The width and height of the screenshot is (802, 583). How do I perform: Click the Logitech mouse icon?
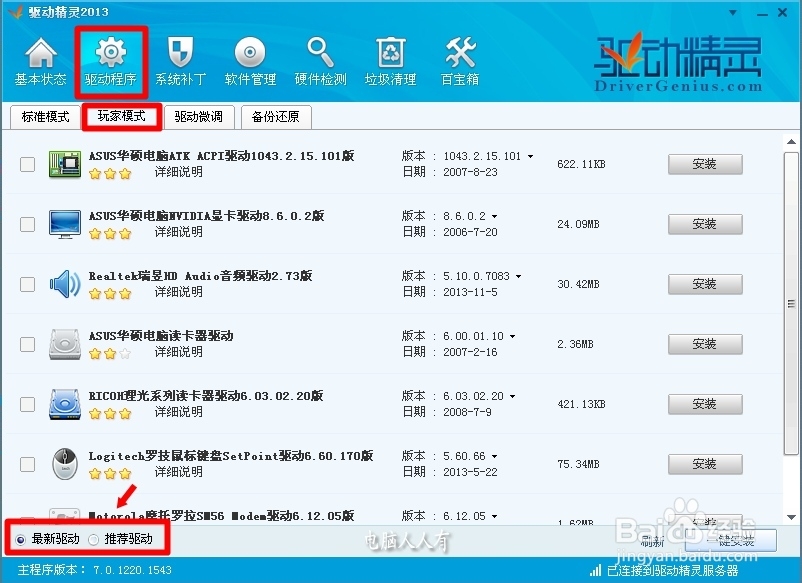click(x=65, y=464)
